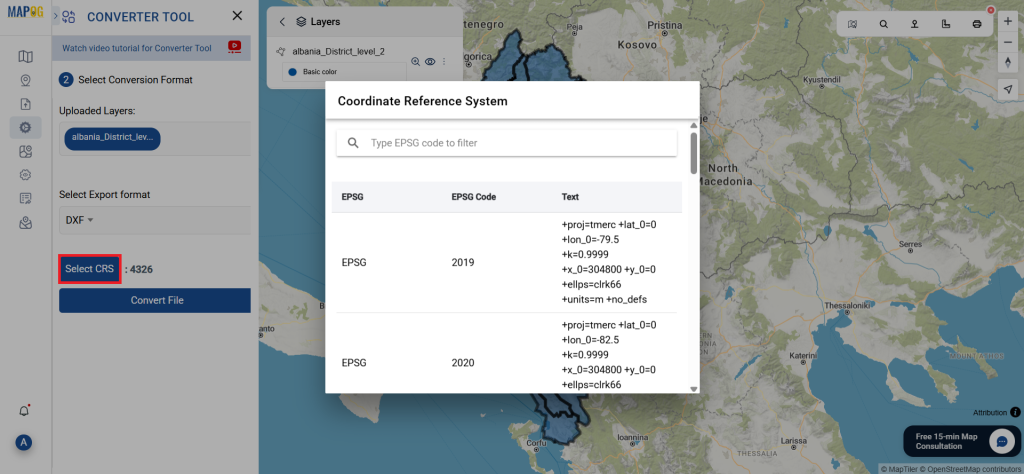The height and width of the screenshot is (474, 1024).
Task: Click the albania_District_lev... uploaded layer chip
Action: [x=112, y=139]
